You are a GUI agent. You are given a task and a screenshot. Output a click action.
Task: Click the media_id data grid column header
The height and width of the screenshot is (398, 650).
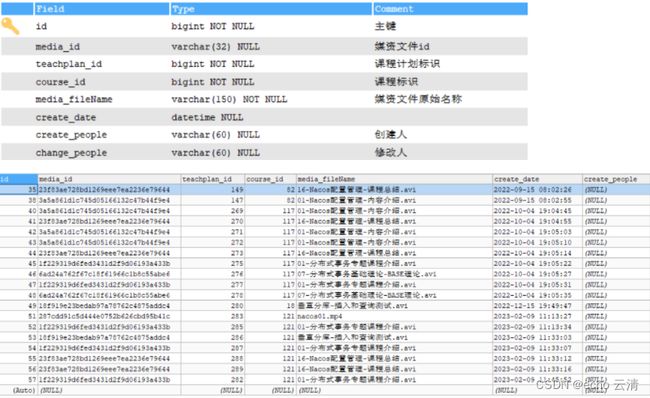pyautogui.click(x=109, y=179)
